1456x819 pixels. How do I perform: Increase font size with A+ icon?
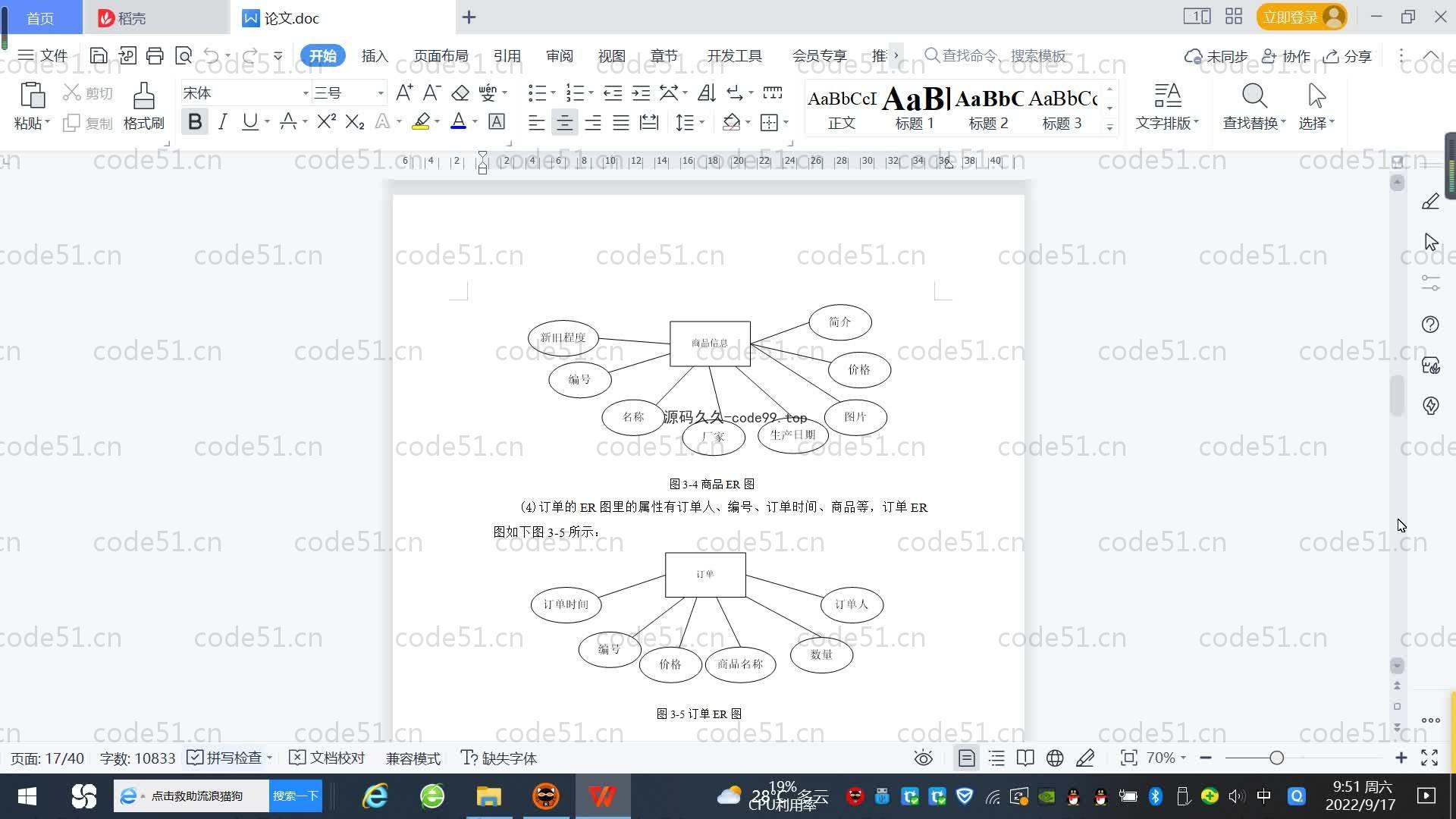[404, 93]
